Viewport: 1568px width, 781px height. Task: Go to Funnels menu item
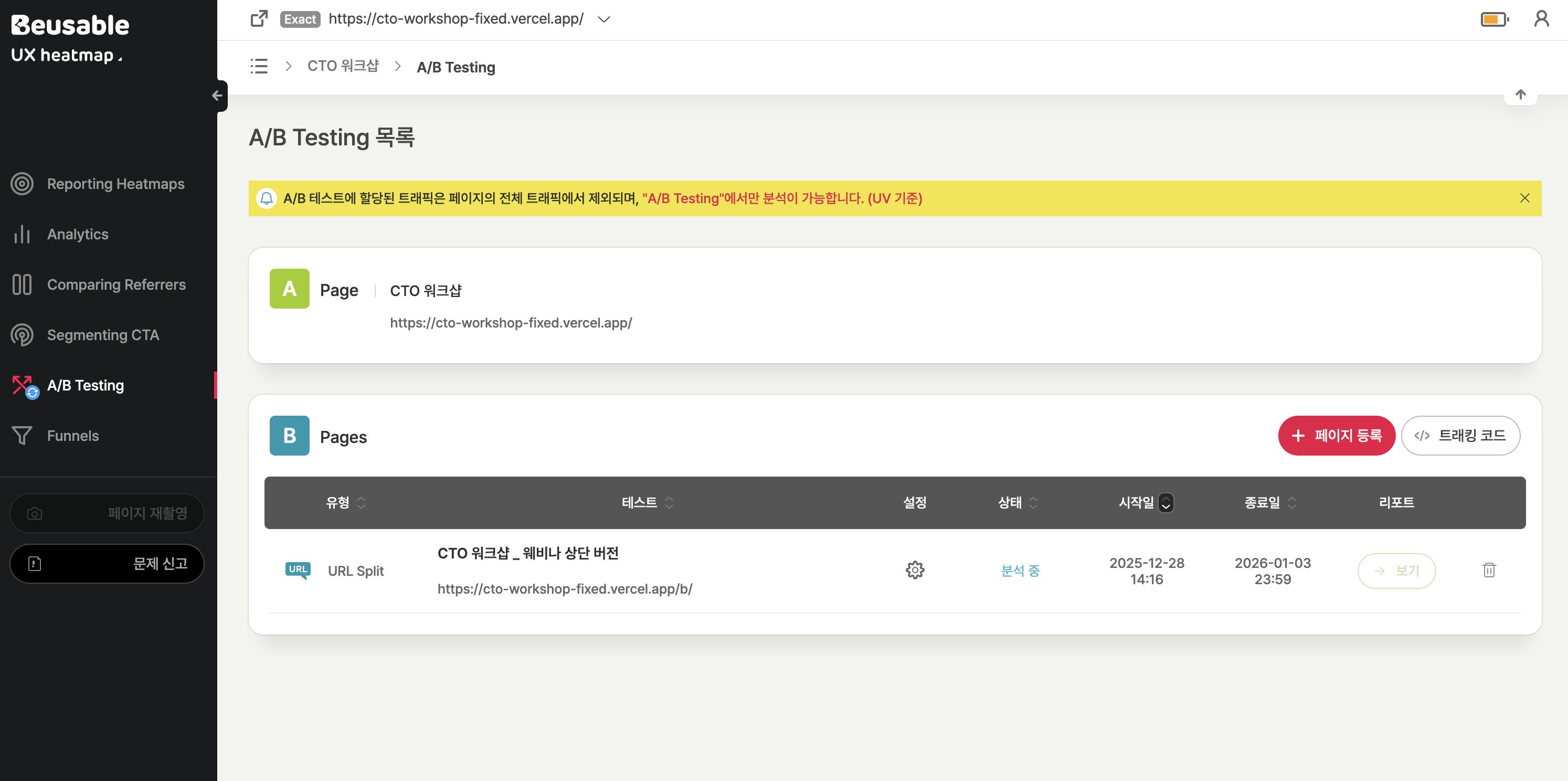point(72,436)
